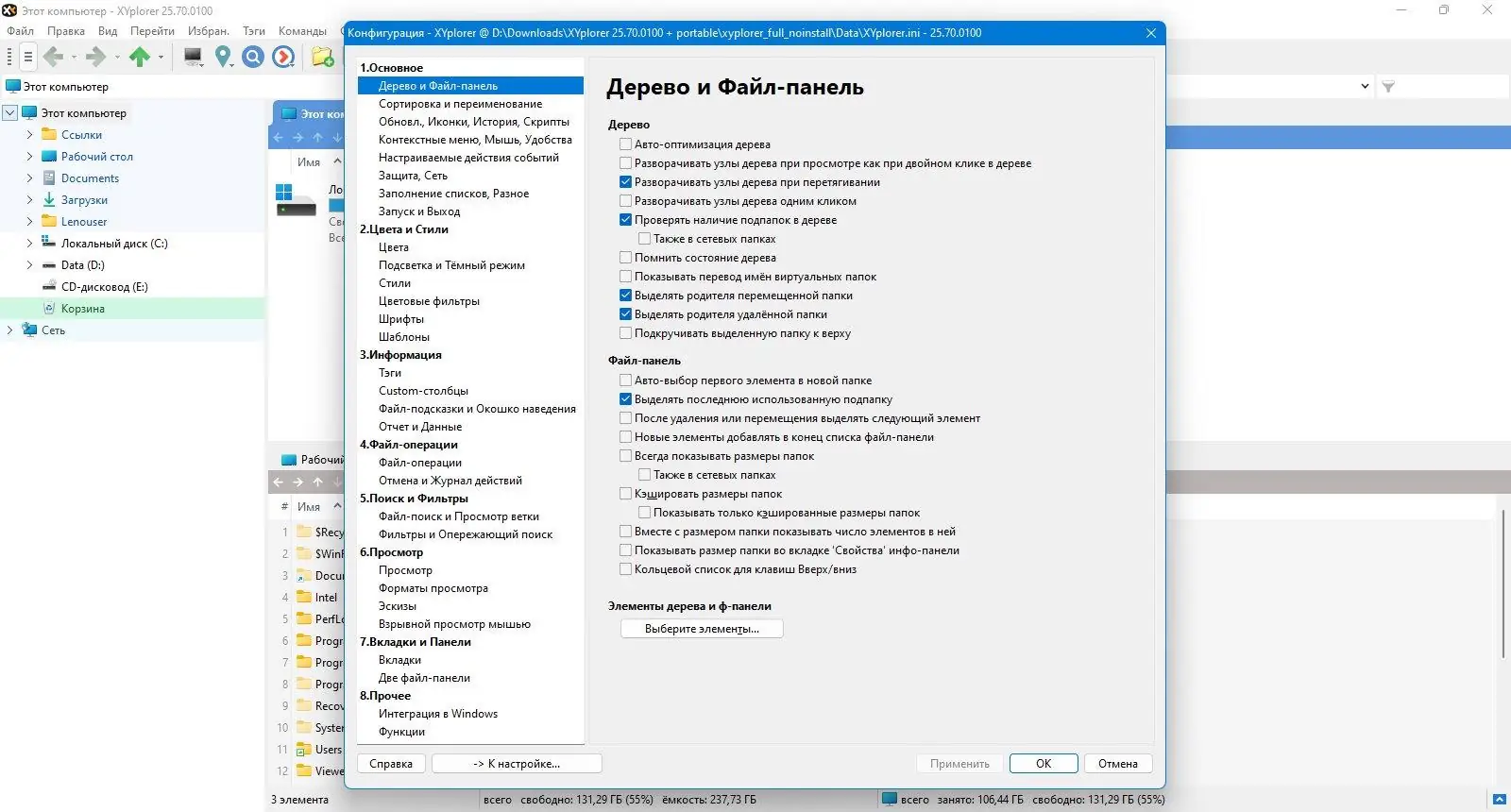Viewport: 1511px width, 812px height.
Task: Click the Ссылки folder icon in the tree
Action: (x=49, y=135)
